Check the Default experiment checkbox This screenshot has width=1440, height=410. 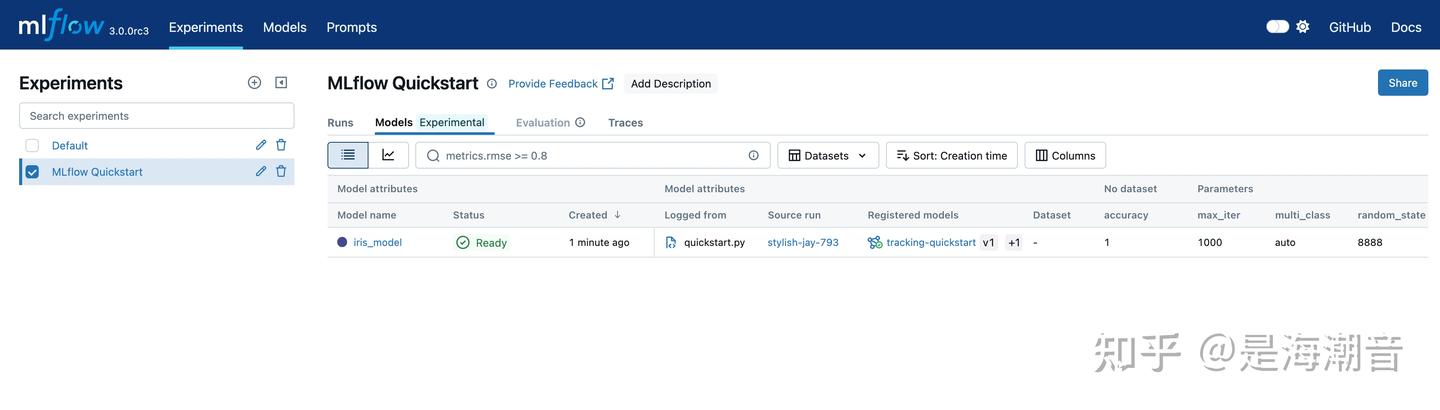(x=32, y=146)
